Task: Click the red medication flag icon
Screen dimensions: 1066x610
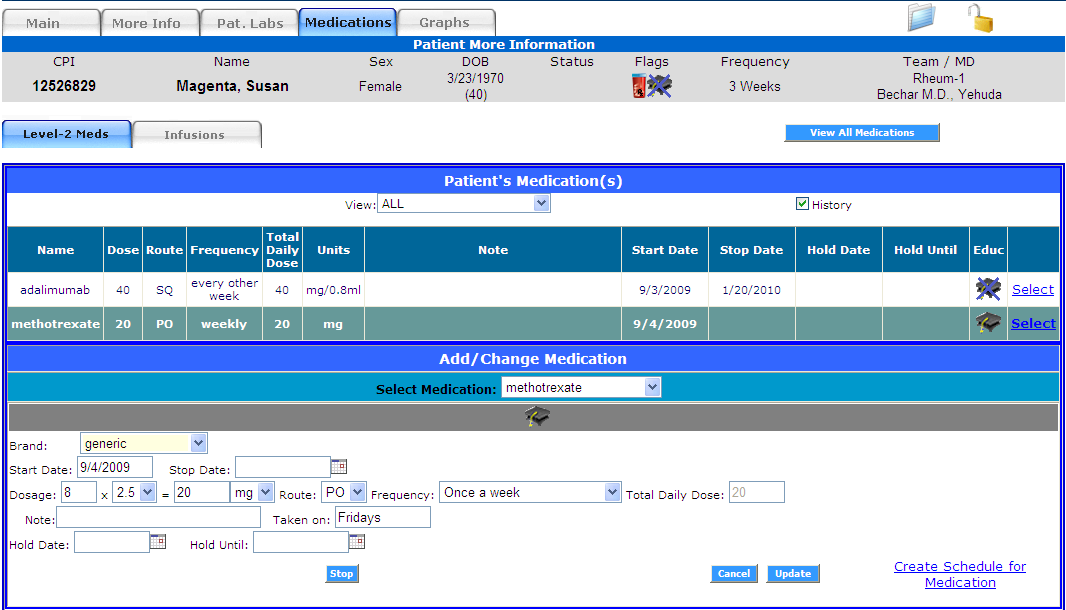Action: pos(639,86)
